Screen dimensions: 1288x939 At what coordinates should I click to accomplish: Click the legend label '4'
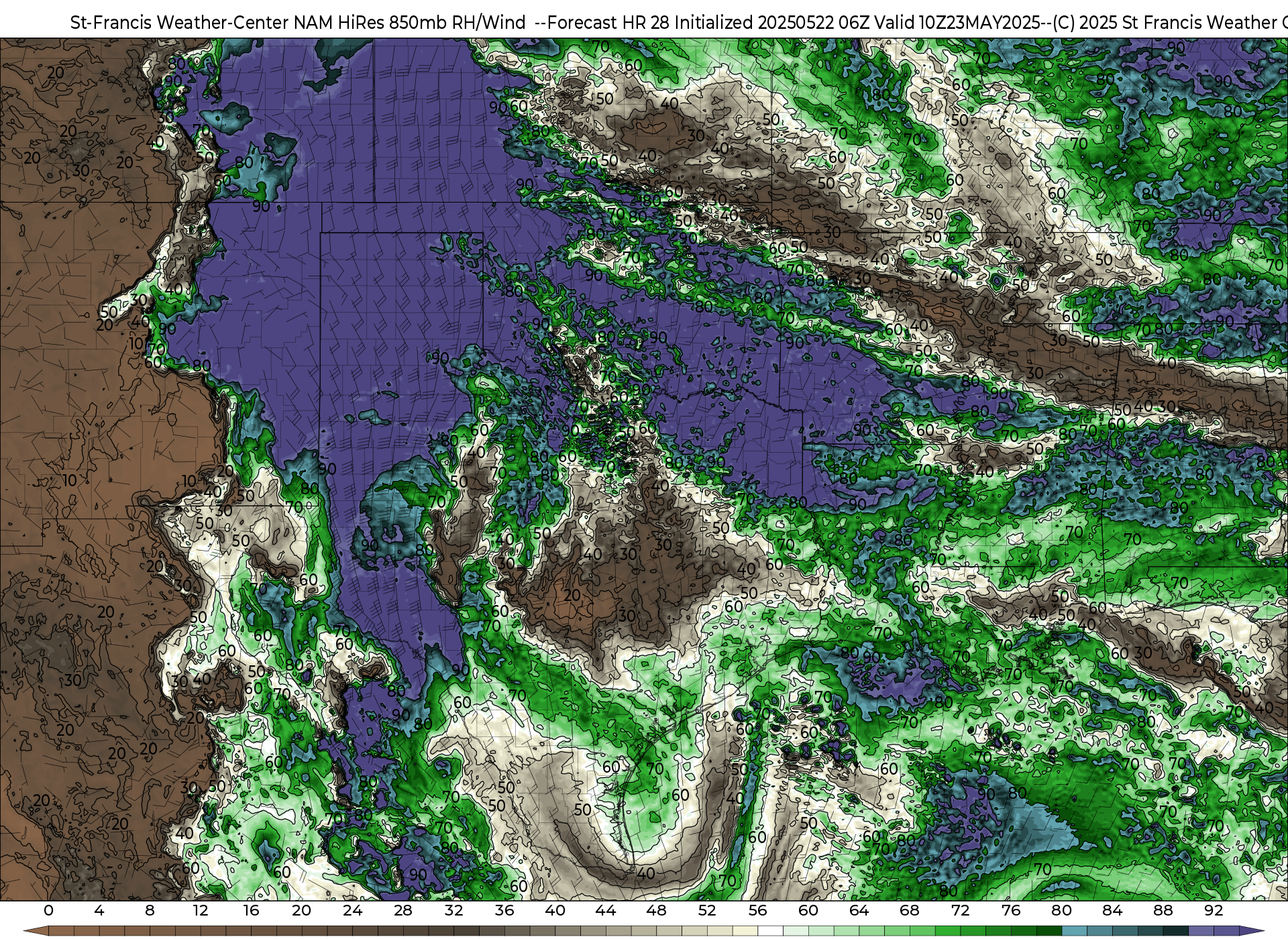pos(99,911)
